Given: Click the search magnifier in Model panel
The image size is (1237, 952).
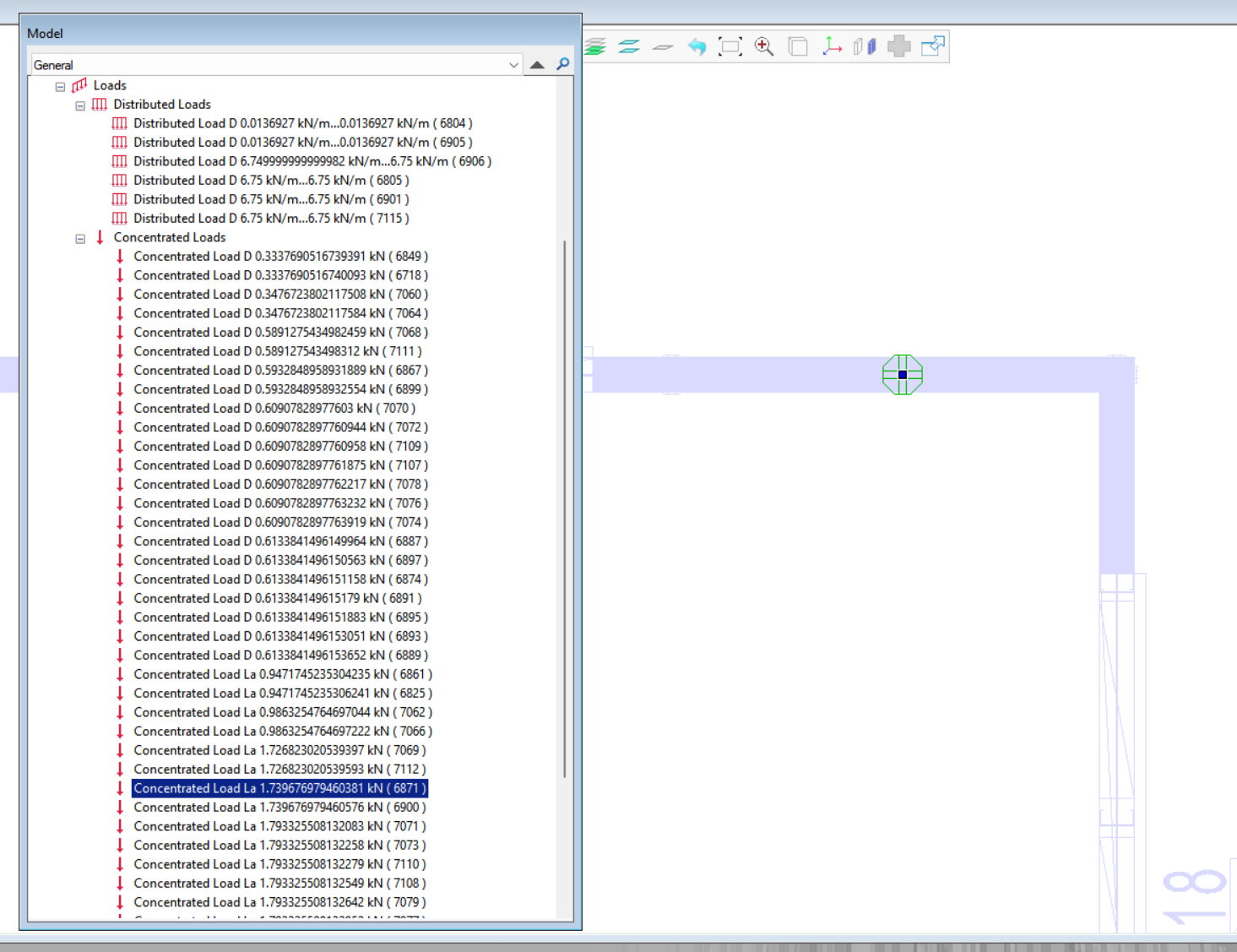Looking at the screenshot, I should pos(563,64).
